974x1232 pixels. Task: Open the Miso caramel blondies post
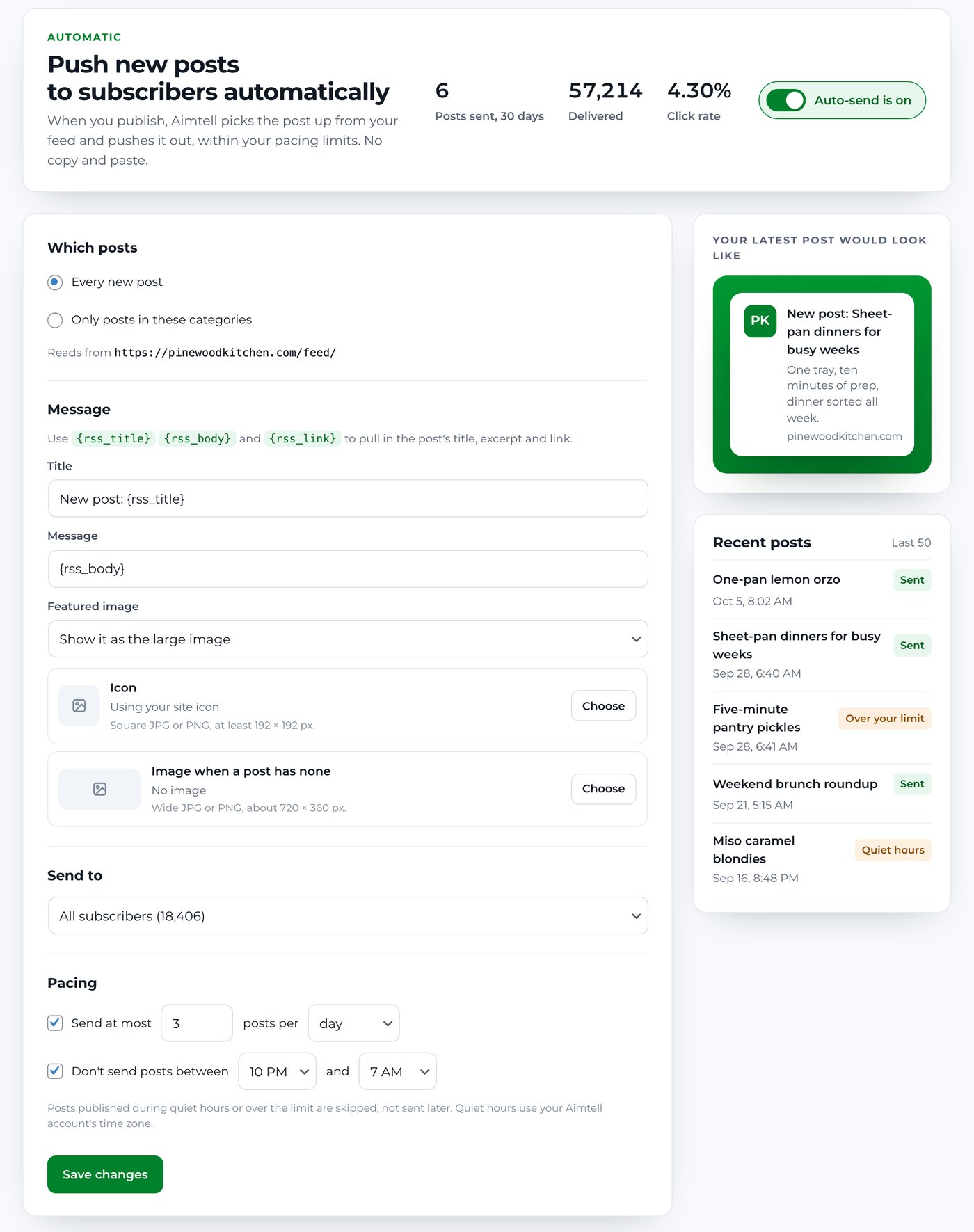(753, 849)
